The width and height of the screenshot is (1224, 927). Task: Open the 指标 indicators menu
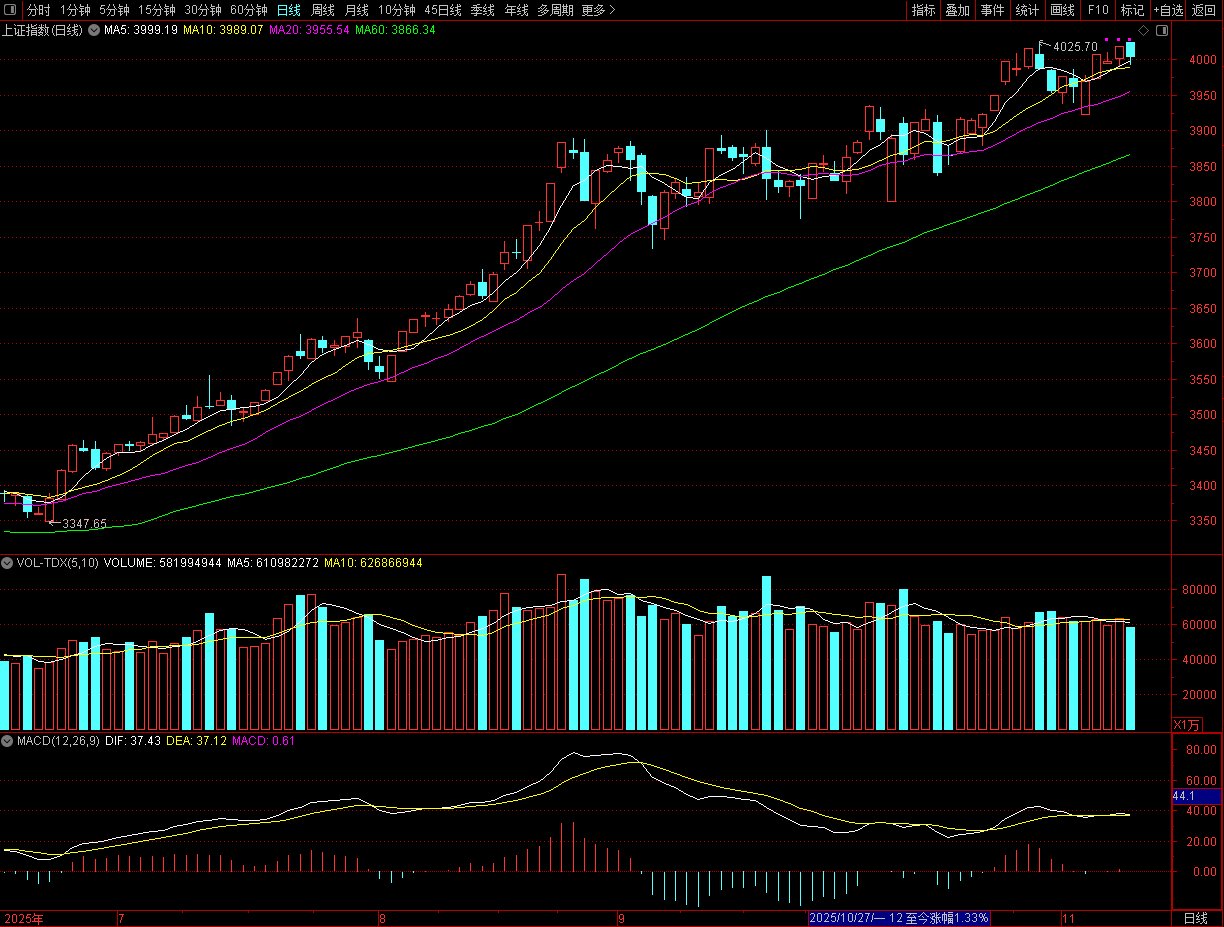coord(923,10)
